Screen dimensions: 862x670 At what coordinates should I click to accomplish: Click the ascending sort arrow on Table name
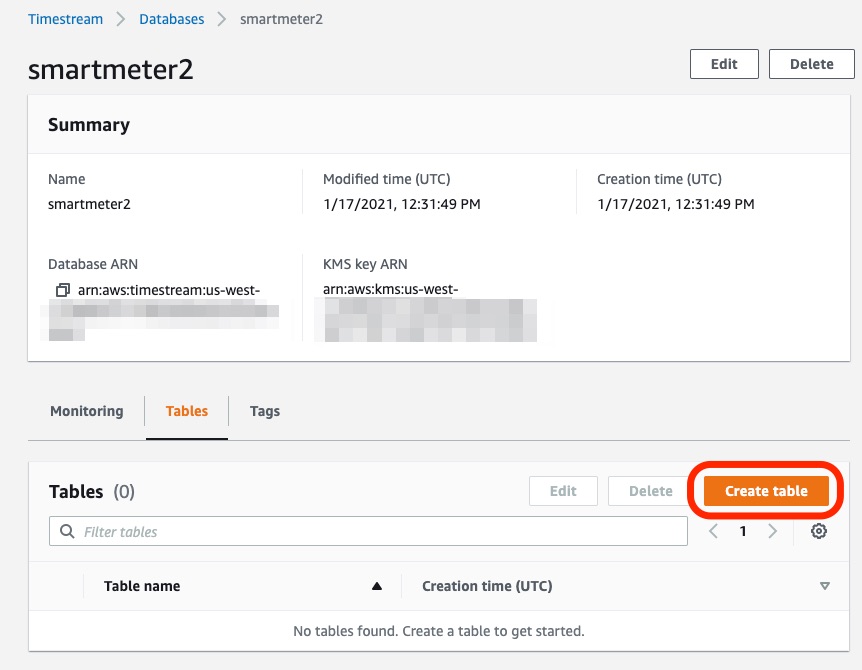click(378, 586)
